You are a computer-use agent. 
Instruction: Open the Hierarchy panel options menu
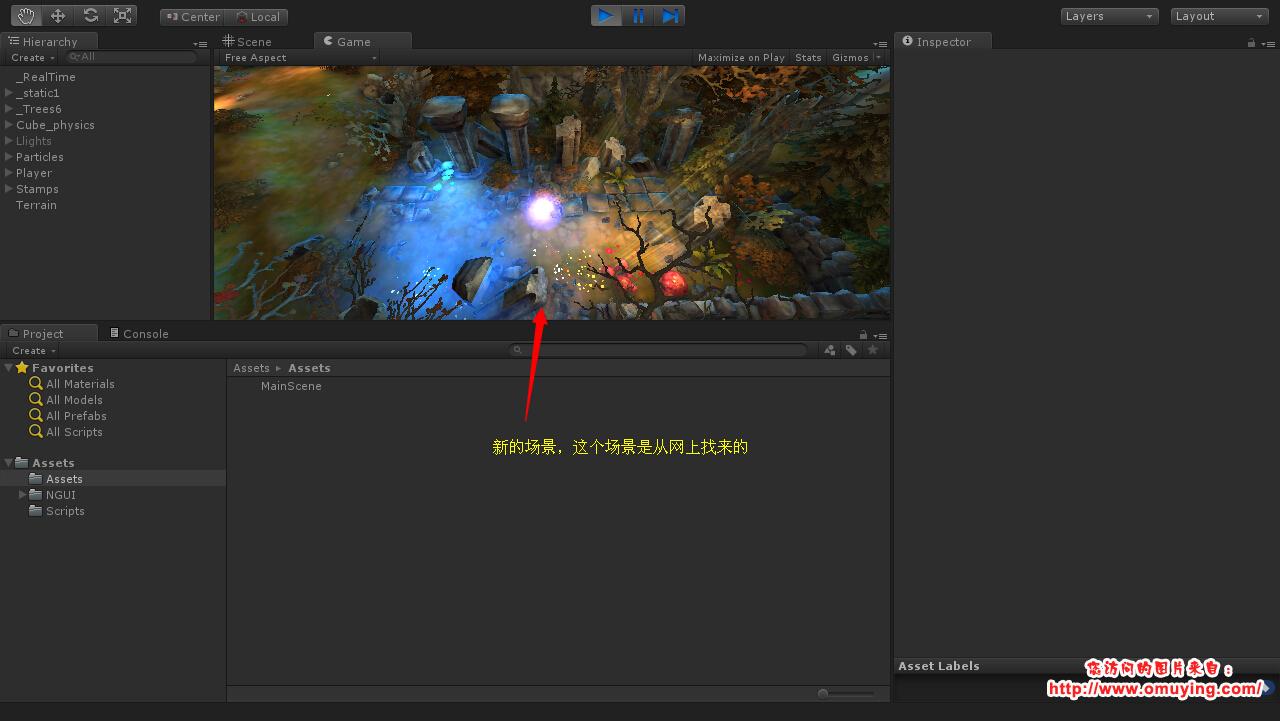pos(200,44)
